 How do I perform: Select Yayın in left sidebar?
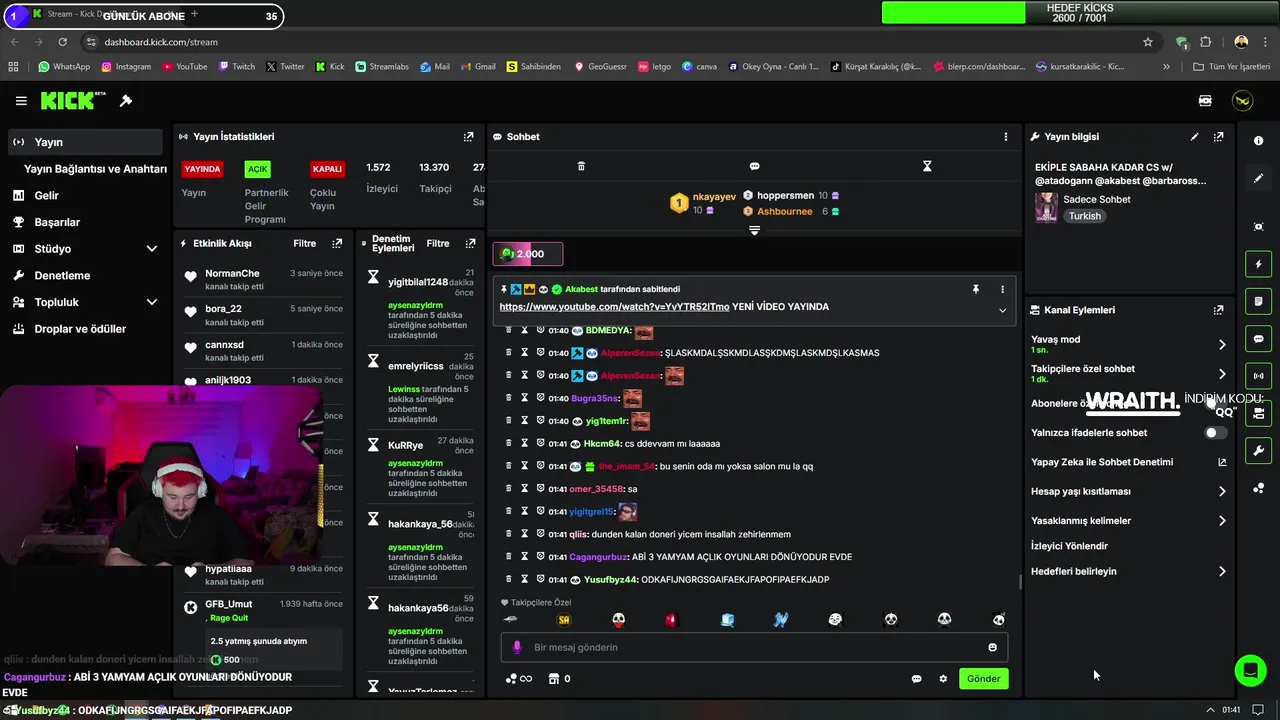(84, 142)
